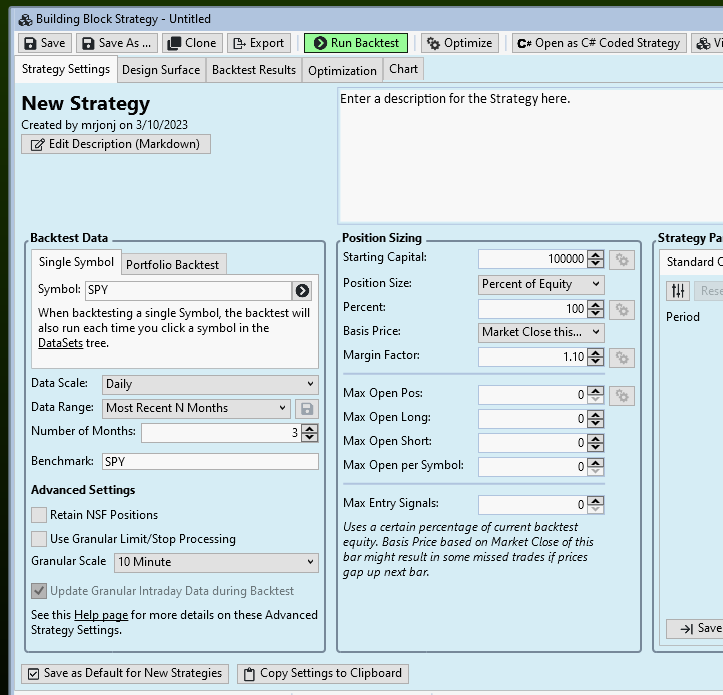Viewport: 723px width, 695px height.
Task: Switch to the Backtest Results tab
Action: pyautogui.click(x=254, y=70)
